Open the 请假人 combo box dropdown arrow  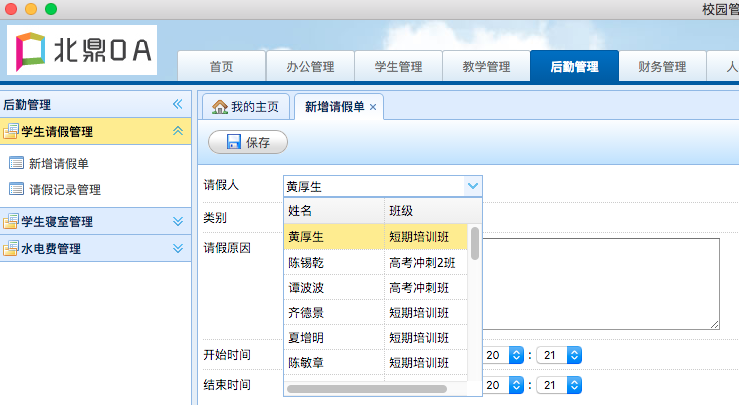[472, 185]
